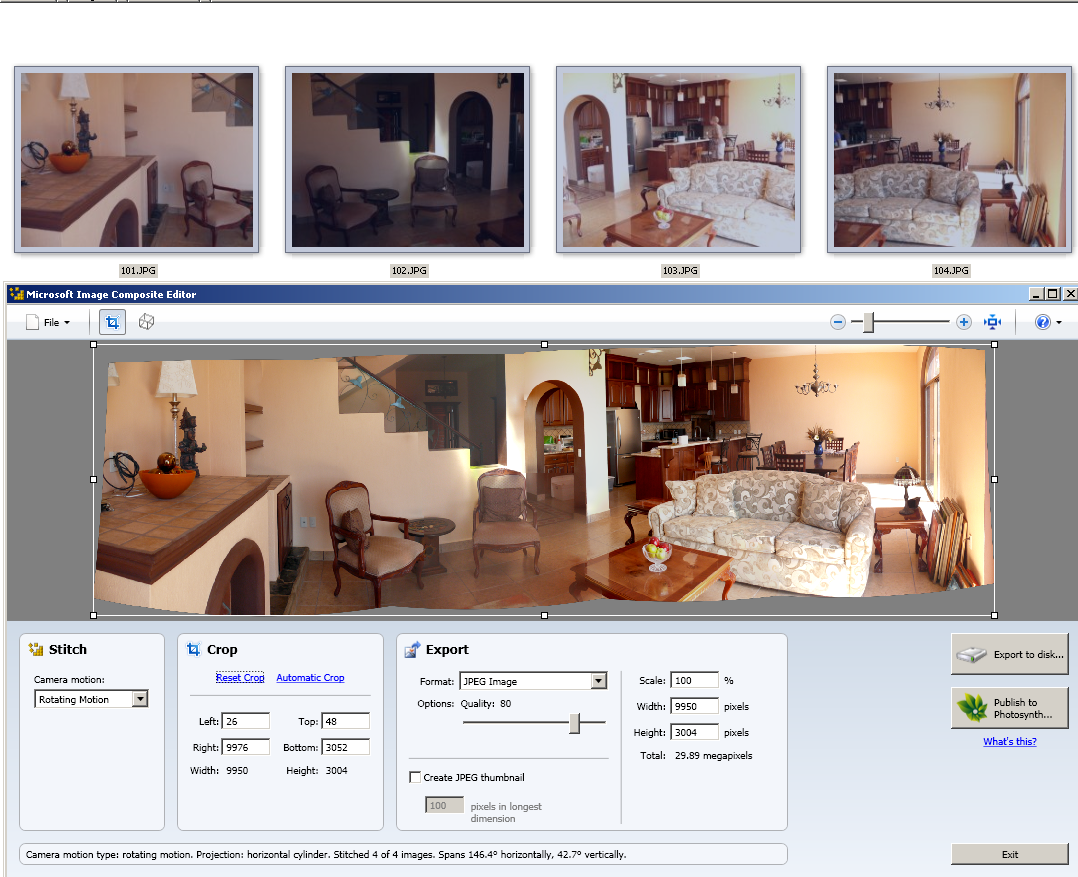
Task: Click the Options Quality 80 label
Action: click(464, 704)
